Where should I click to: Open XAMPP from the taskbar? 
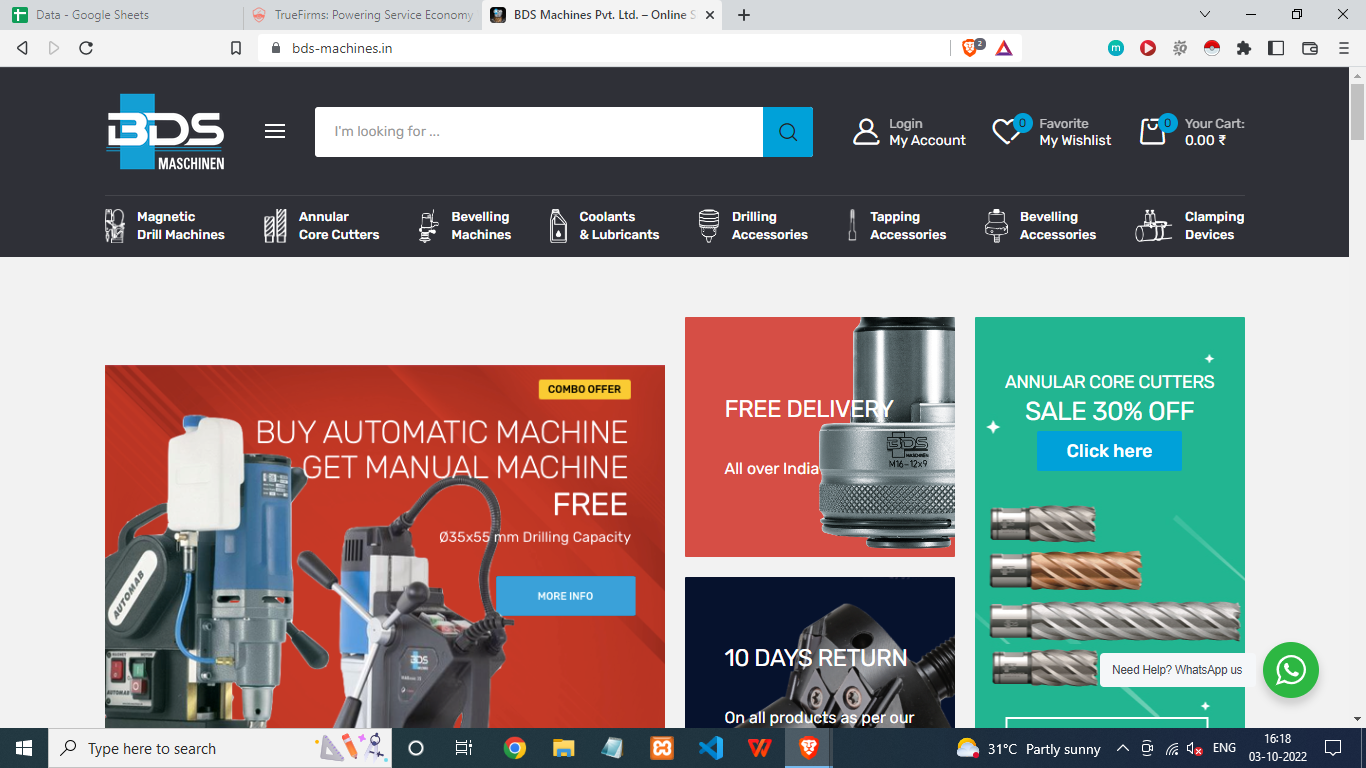[662, 748]
